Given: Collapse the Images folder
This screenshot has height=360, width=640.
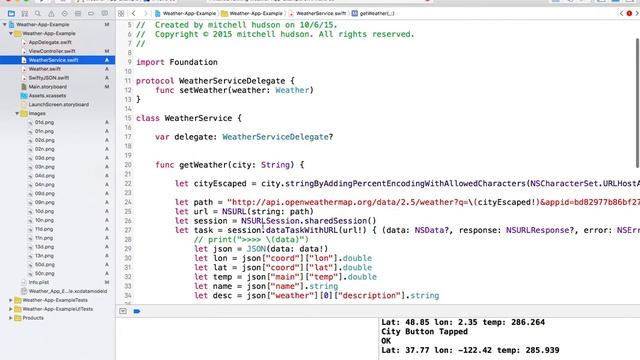Looking at the screenshot, I should [17, 113].
